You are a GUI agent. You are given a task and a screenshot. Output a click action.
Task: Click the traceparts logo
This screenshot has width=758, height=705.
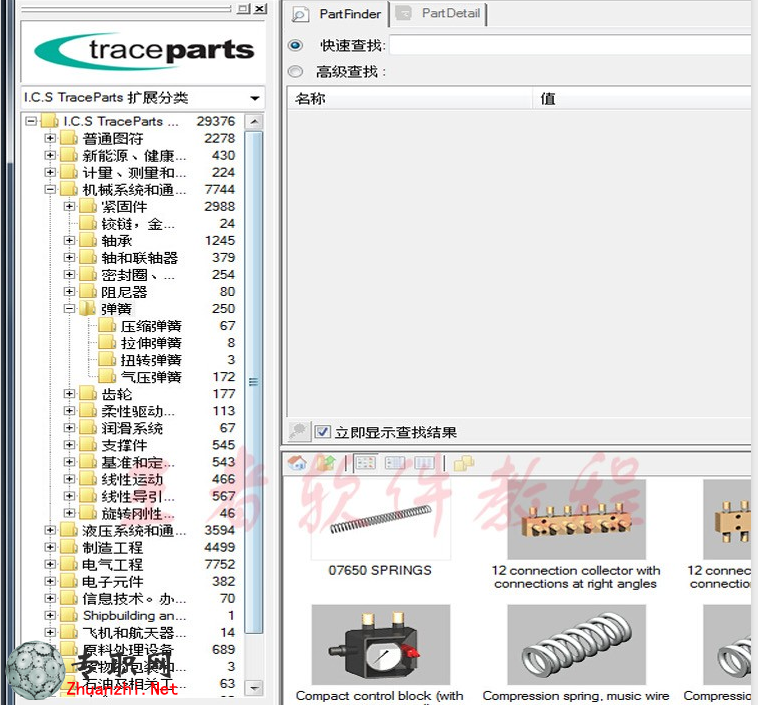pos(144,51)
